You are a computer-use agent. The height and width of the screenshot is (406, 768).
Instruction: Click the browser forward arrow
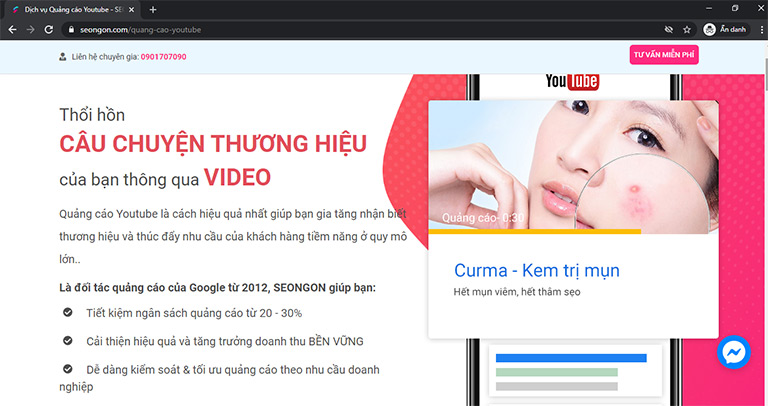[x=30, y=30]
